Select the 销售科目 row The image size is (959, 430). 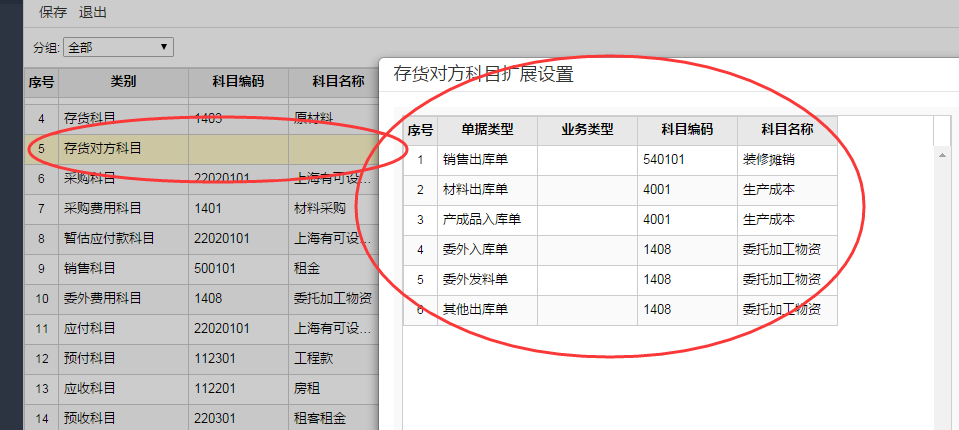tap(123, 268)
